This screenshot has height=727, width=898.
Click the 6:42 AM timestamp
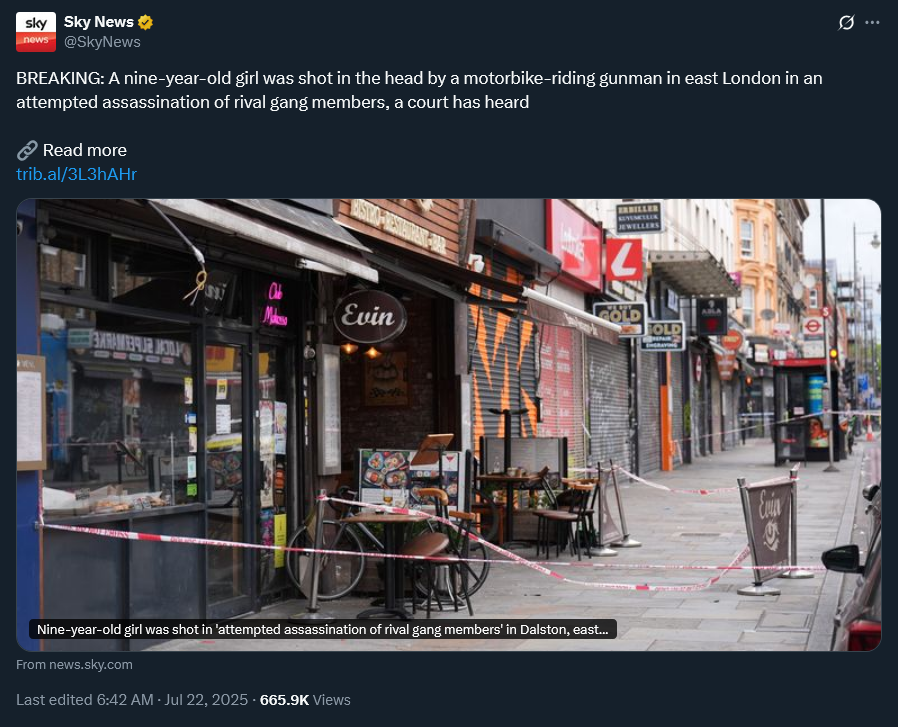[x=125, y=700]
